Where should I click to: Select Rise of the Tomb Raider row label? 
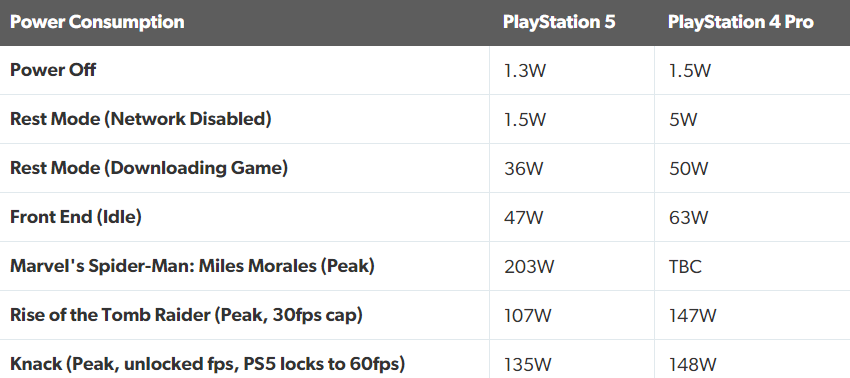(x=186, y=315)
